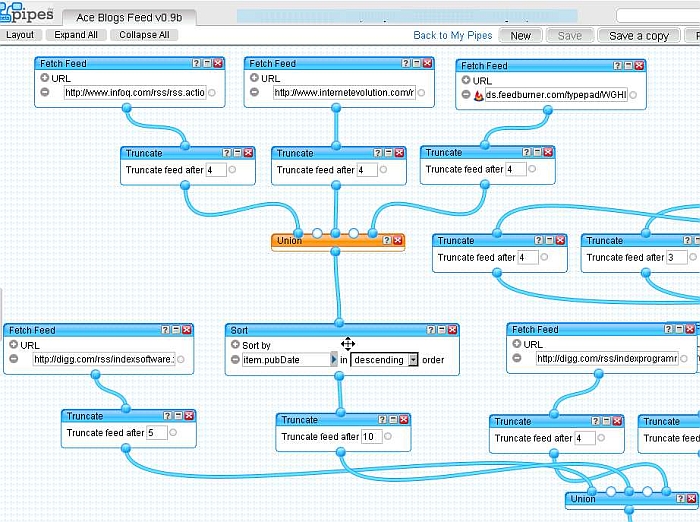
Task: Open help for the infoq Fetch Feed module
Action: 196,63
